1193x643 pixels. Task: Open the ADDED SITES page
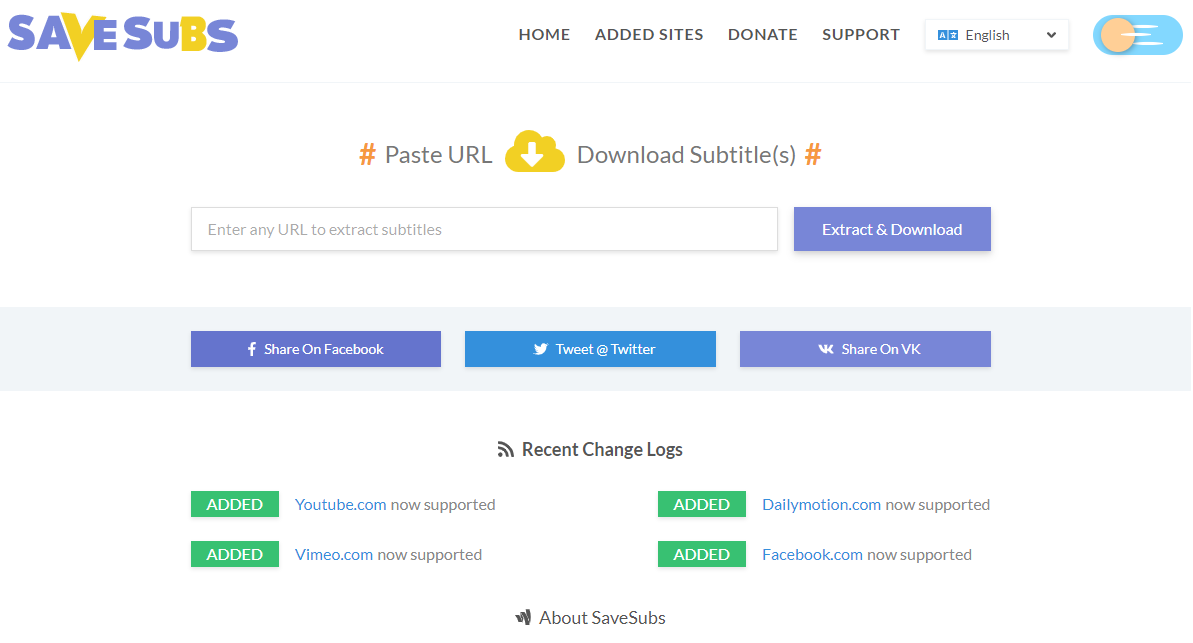(x=648, y=34)
